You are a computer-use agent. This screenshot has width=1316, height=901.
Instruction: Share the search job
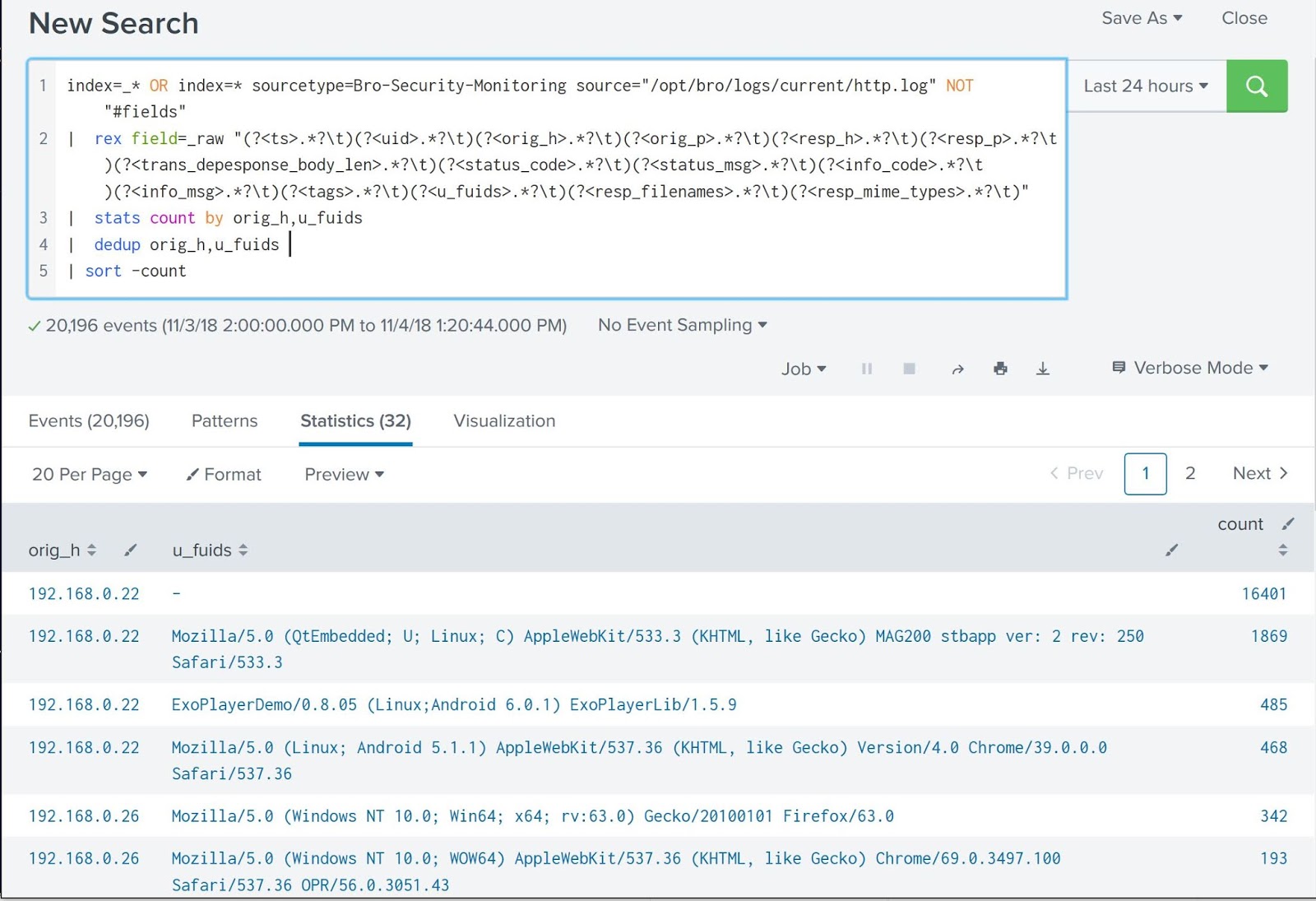958,369
